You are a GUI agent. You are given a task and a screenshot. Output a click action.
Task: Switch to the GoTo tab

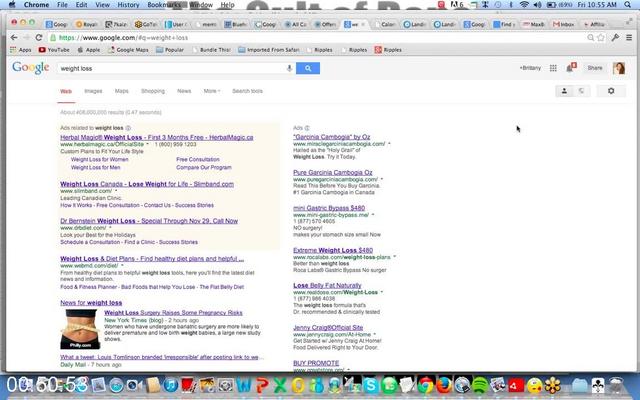[x=146, y=24]
